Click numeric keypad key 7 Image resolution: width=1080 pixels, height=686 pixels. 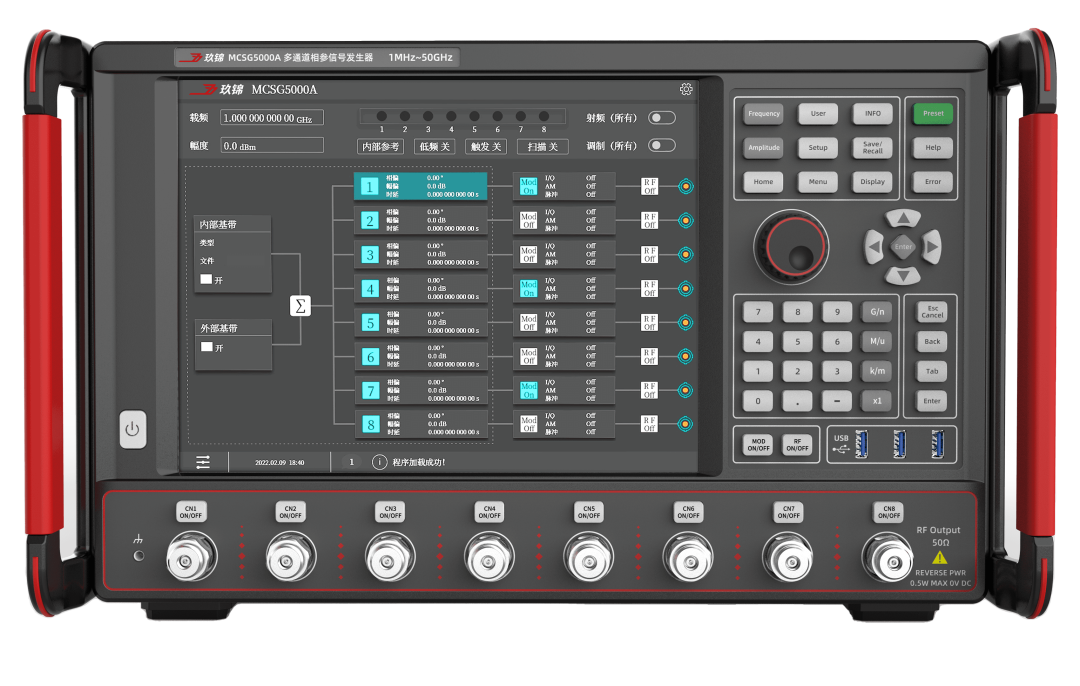coord(758,312)
